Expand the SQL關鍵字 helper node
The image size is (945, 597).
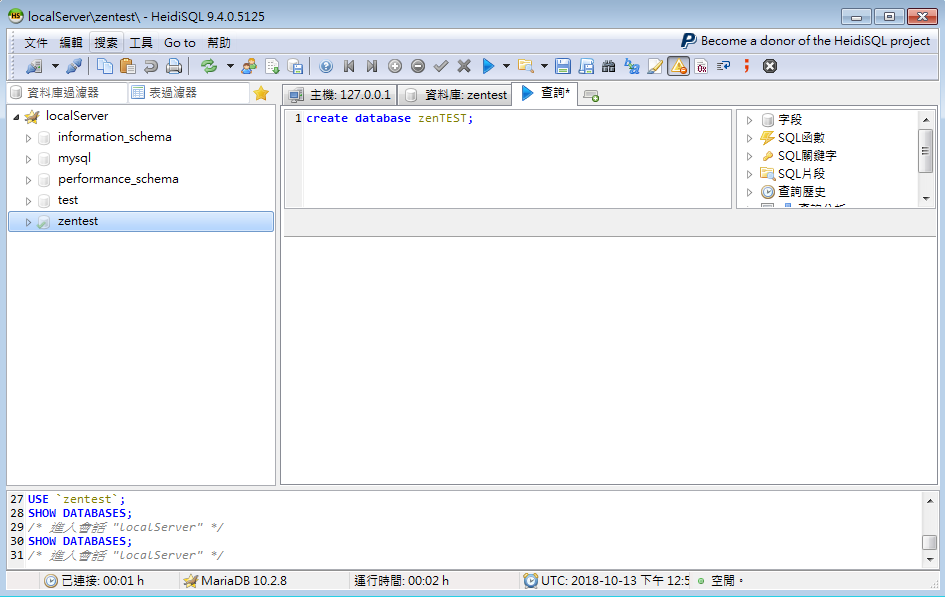749,157
